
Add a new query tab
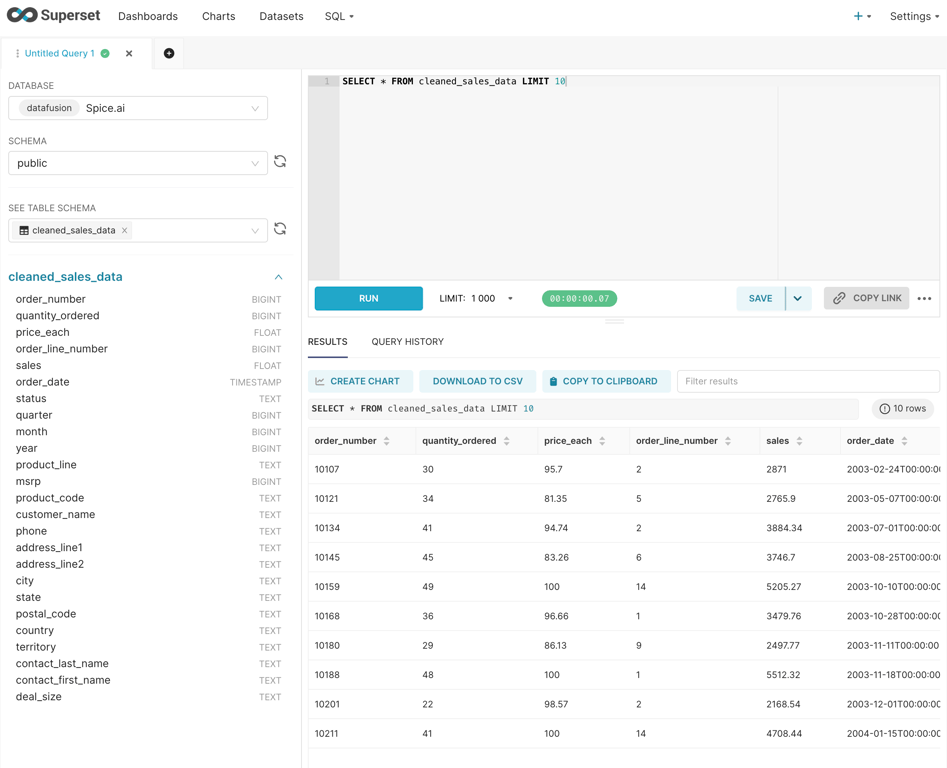[169, 53]
